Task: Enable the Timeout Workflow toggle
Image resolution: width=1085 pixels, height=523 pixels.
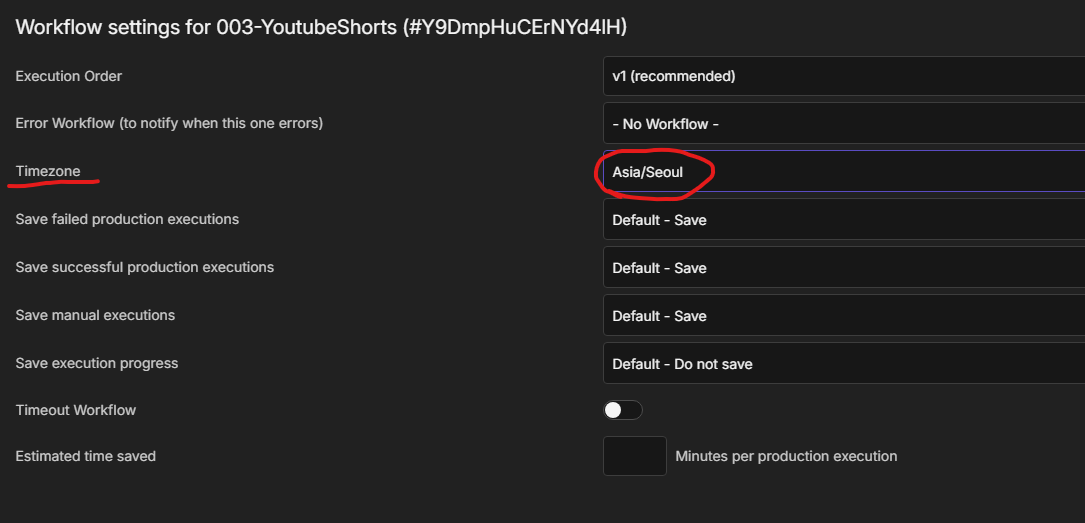Action: [622, 410]
